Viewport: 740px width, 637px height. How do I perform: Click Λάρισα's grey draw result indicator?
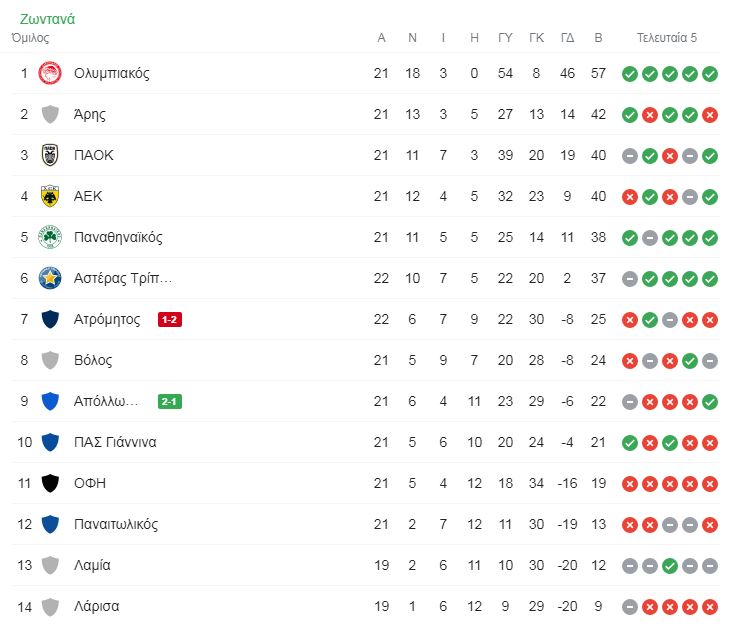click(630, 607)
